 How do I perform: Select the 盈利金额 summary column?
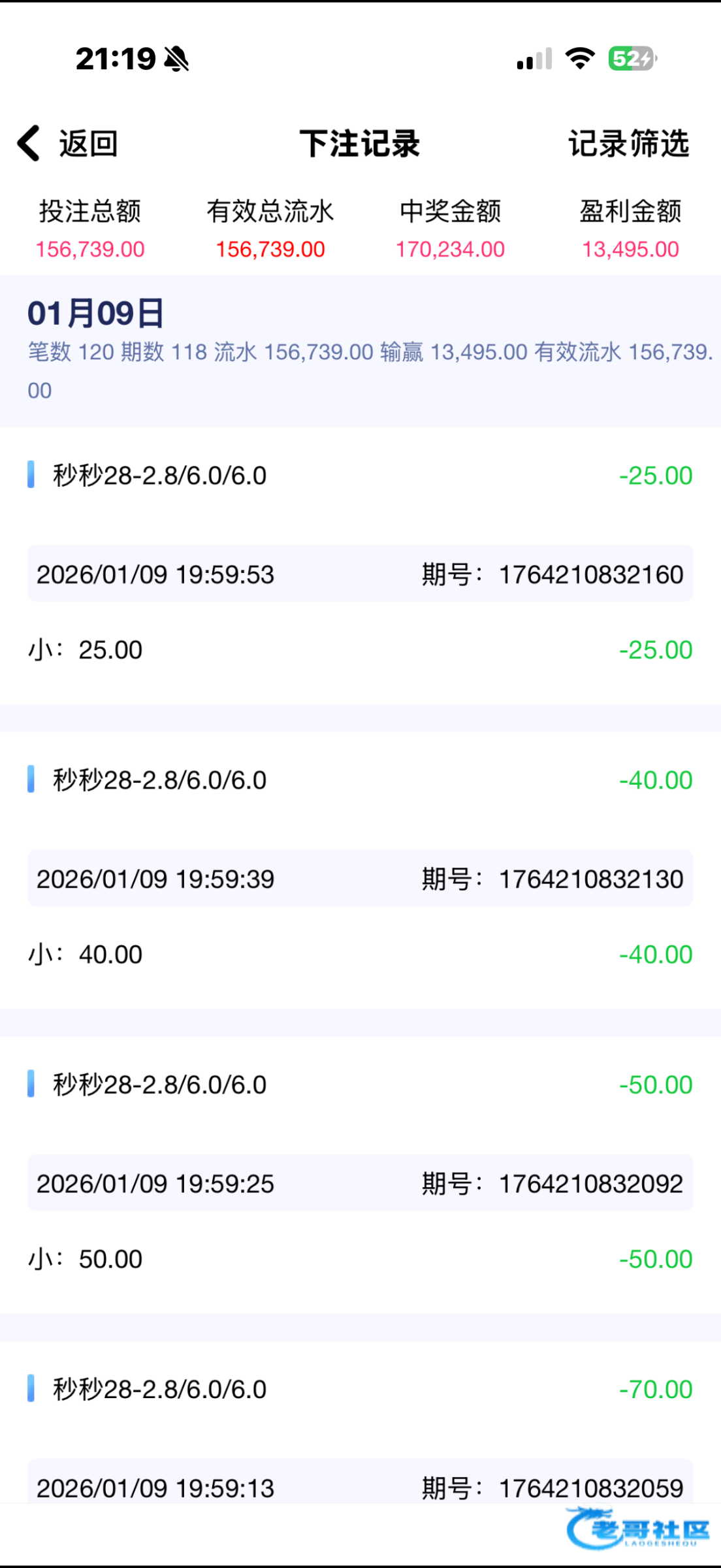tap(630, 228)
